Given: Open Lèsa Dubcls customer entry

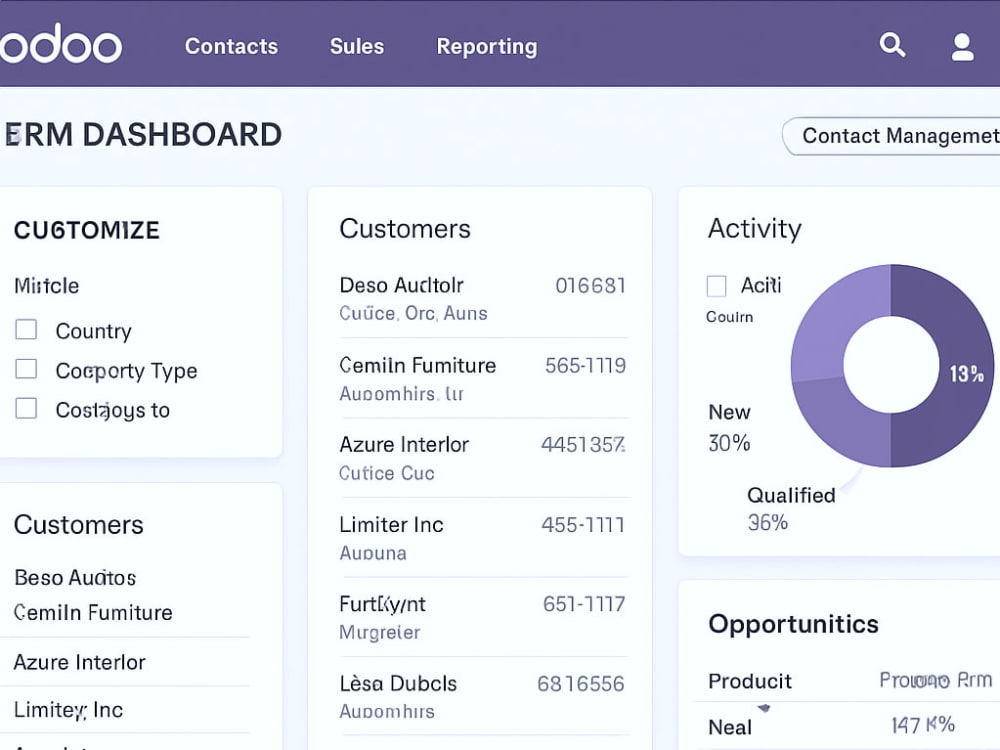Looking at the screenshot, I should click(483, 696).
